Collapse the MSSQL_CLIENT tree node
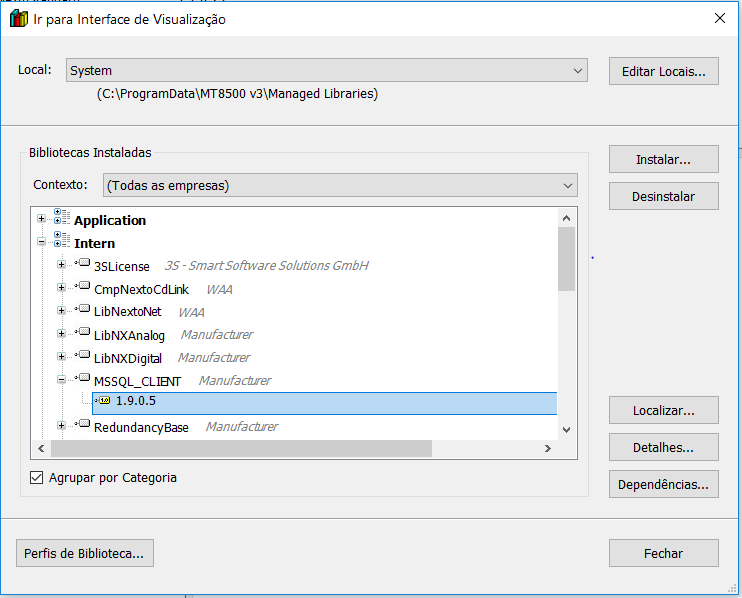The width and height of the screenshot is (742, 598). (62, 380)
